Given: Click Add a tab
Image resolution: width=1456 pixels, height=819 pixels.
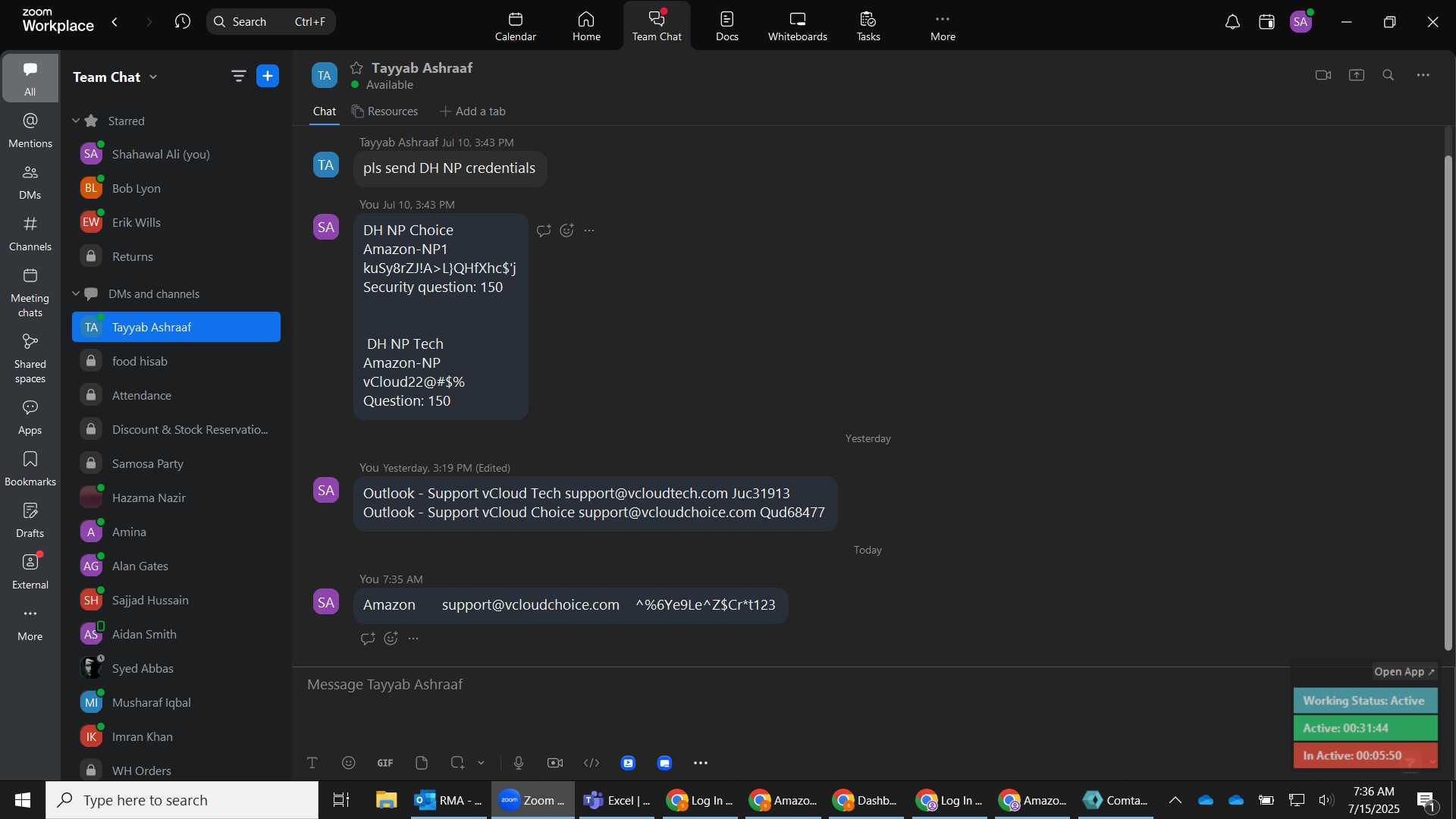Looking at the screenshot, I should (x=472, y=111).
